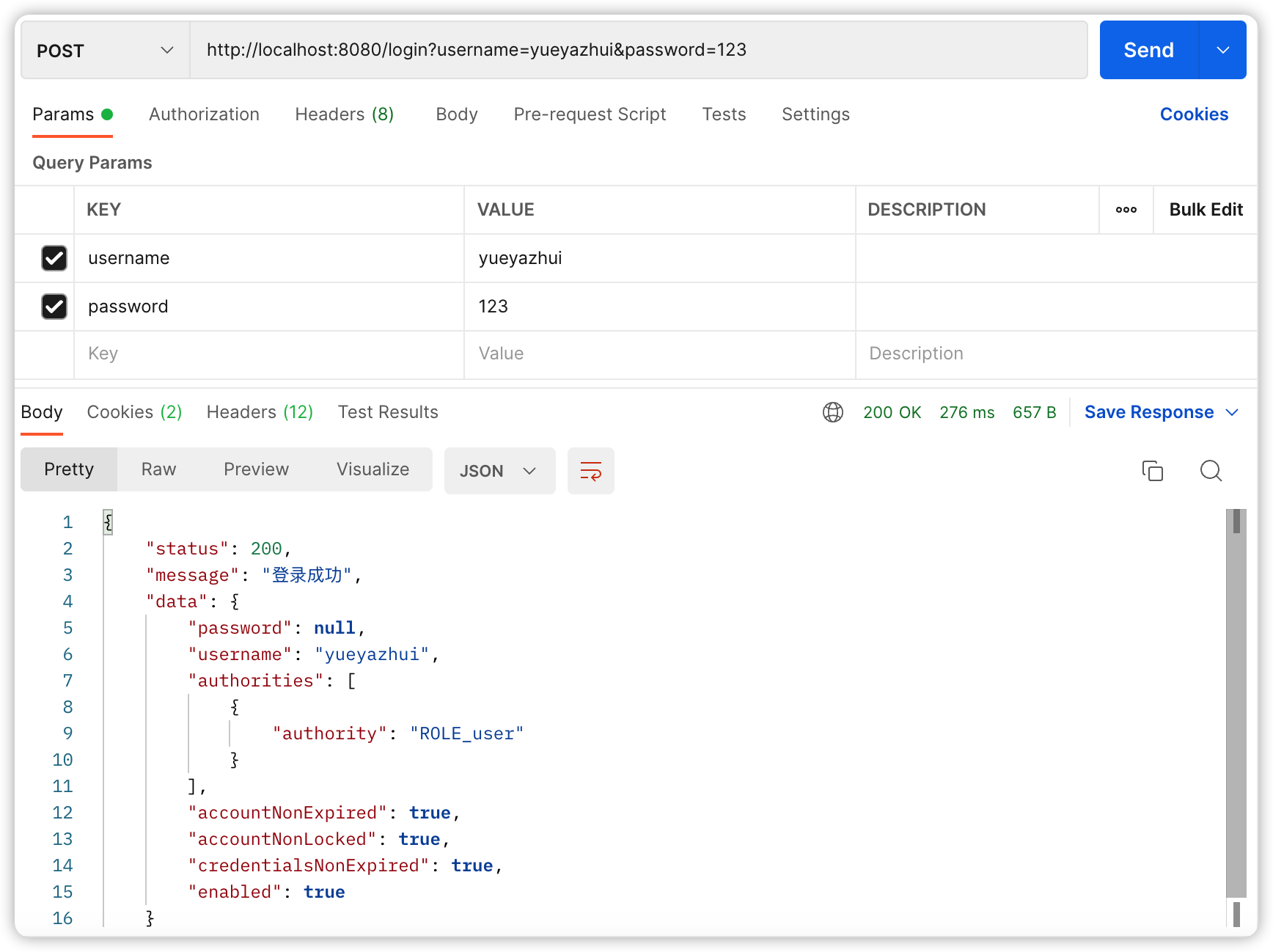The width and height of the screenshot is (1273, 952).
Task: Click the response body vertical scrollbar
Action: [1236, 704]
